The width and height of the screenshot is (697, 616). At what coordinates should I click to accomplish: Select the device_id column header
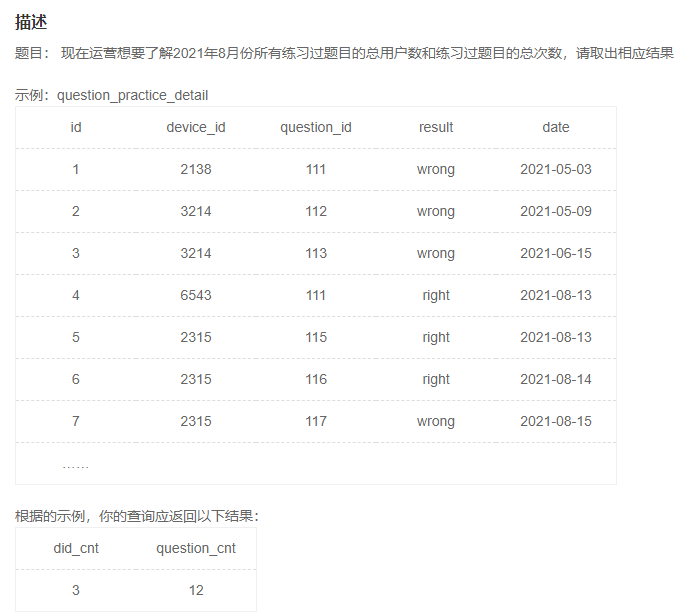point(196,127)
